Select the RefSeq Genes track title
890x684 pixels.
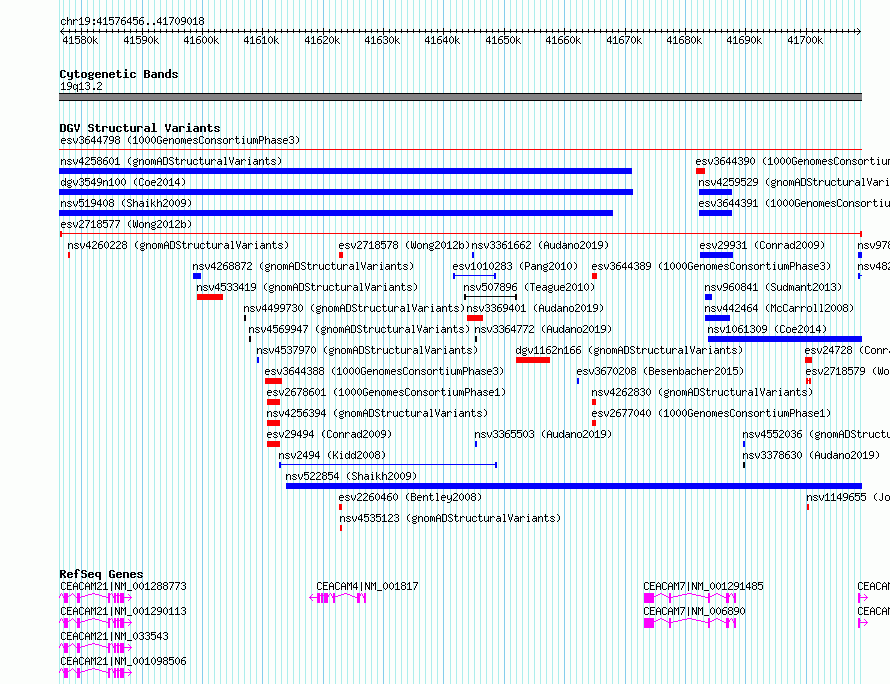pos(101,574)
